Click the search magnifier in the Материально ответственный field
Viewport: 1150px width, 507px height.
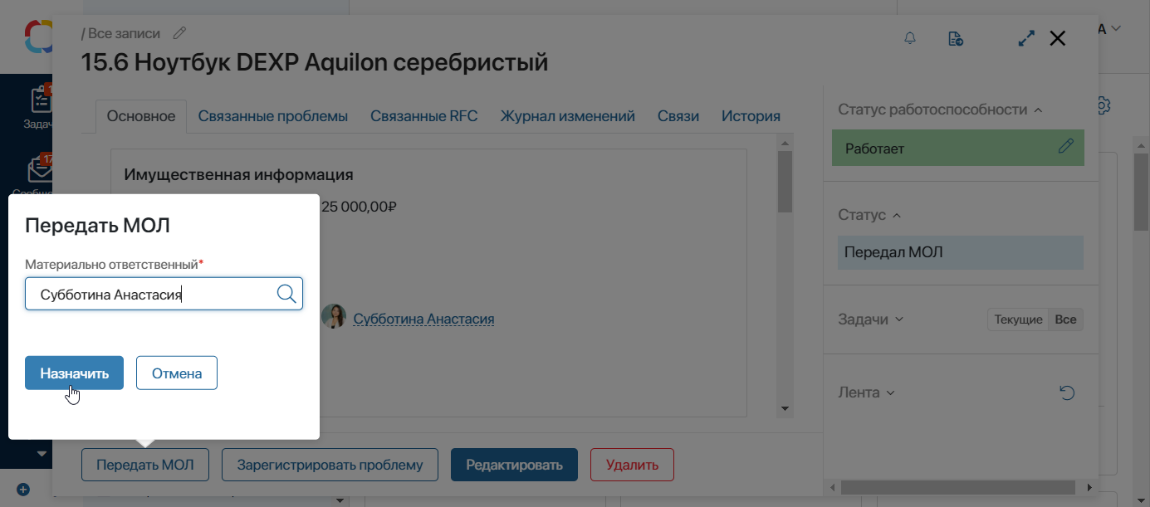(x=286, y=293)
